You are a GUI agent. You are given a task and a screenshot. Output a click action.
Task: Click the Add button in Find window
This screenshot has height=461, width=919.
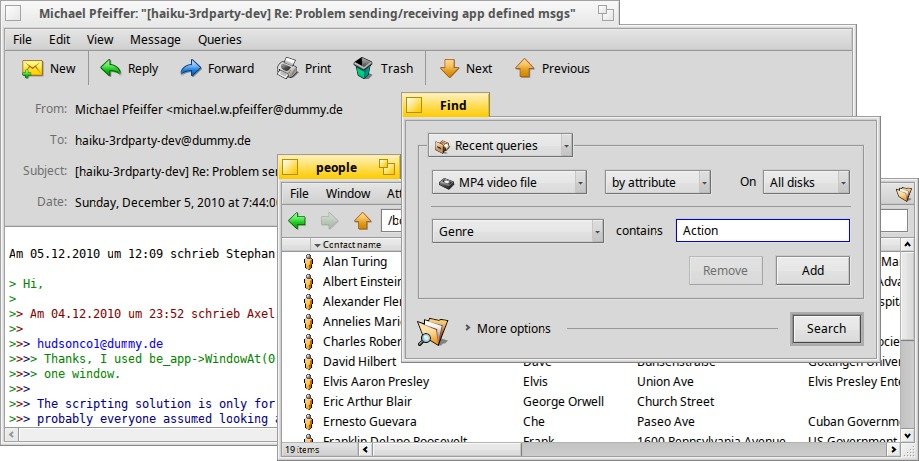coord(812,271)
